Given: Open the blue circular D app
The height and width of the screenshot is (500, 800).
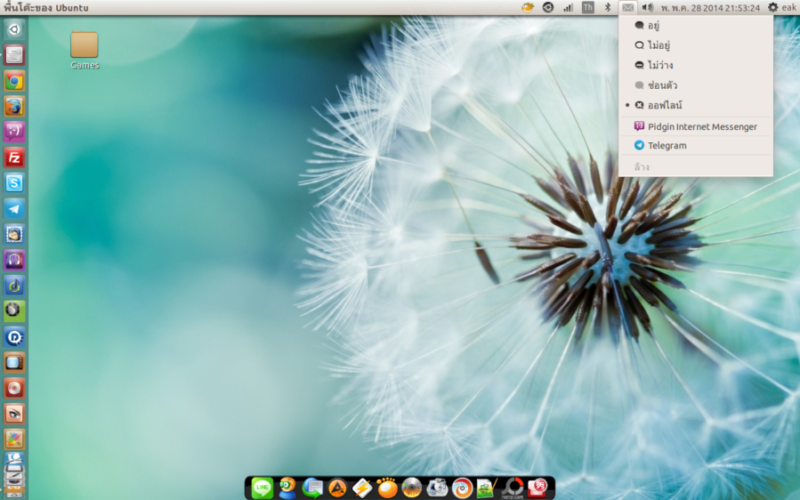Looking at the screenshot, I should [14, 337].
